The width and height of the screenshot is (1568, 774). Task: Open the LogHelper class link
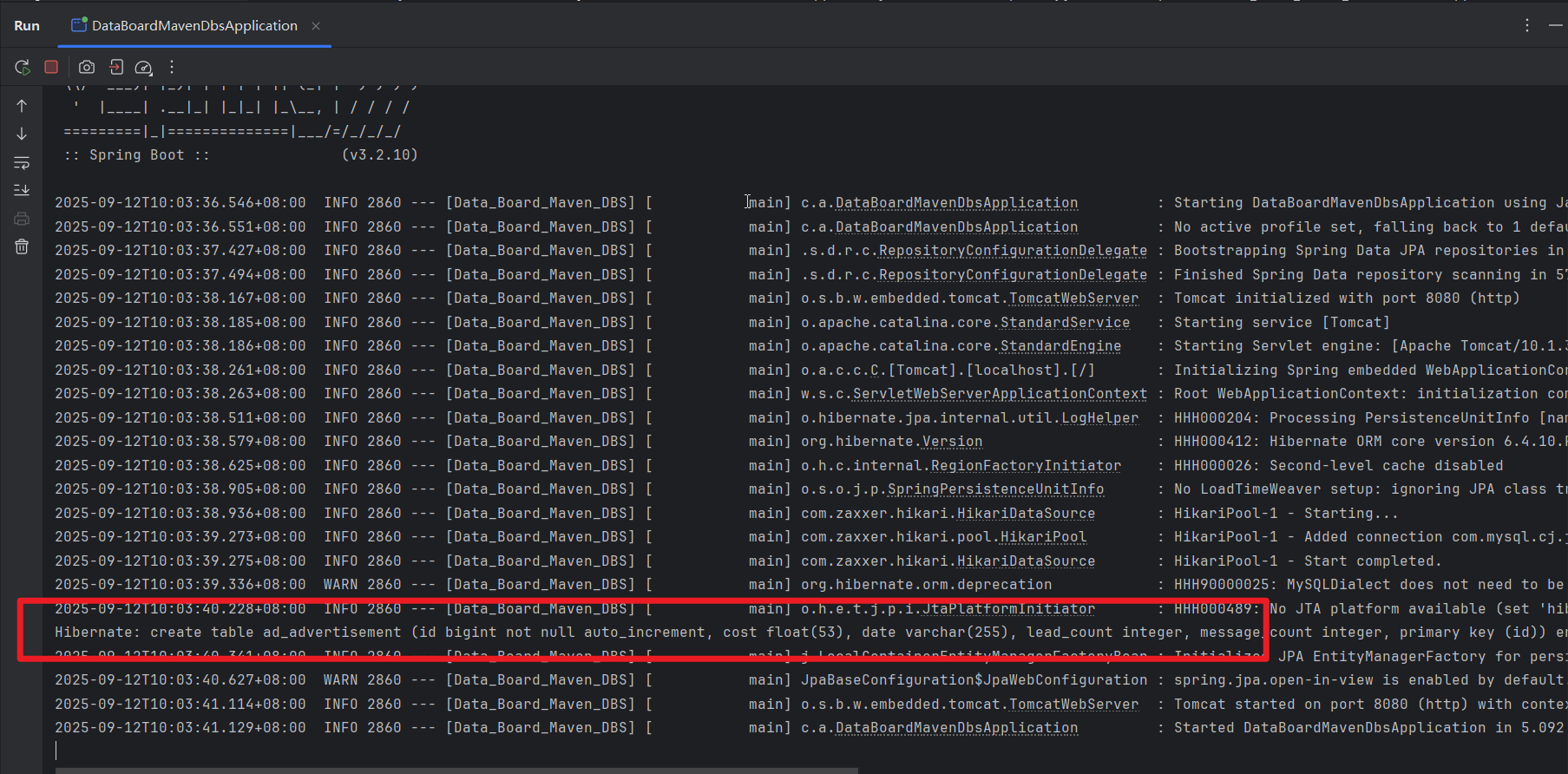pyautogui.click(x=1099, y=417)
